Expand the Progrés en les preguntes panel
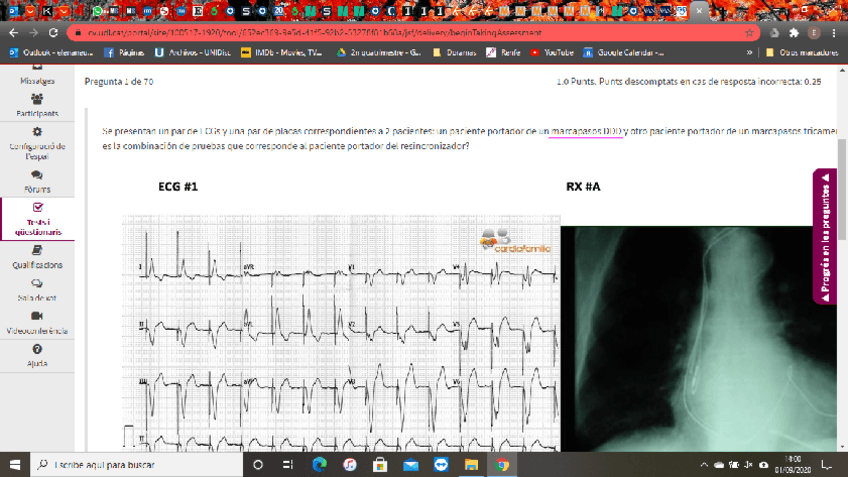Image resolution: width=848 pixels, height=477 pixels. [x=825, y=236]
